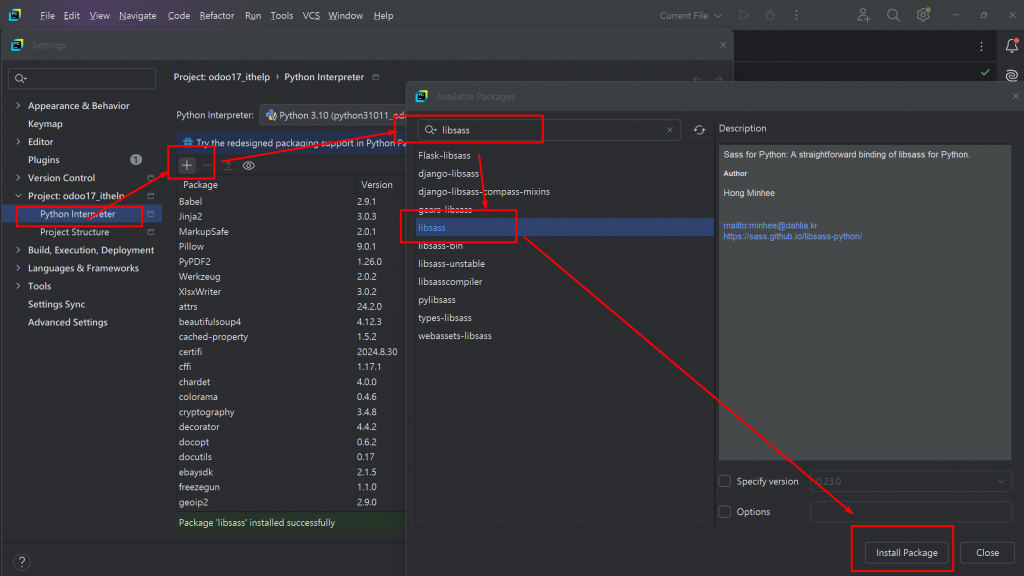Click the Options text input field
The image size is (1024, 576).
click(x=911, y=512)
